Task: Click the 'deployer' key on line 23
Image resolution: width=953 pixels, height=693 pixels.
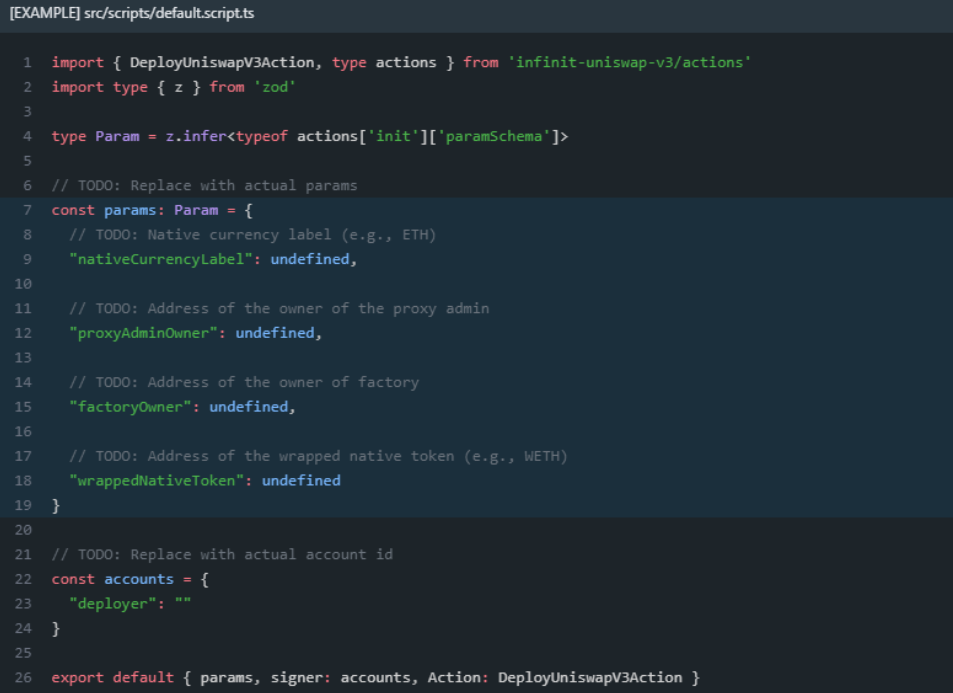Action: [x=112, y=604]
